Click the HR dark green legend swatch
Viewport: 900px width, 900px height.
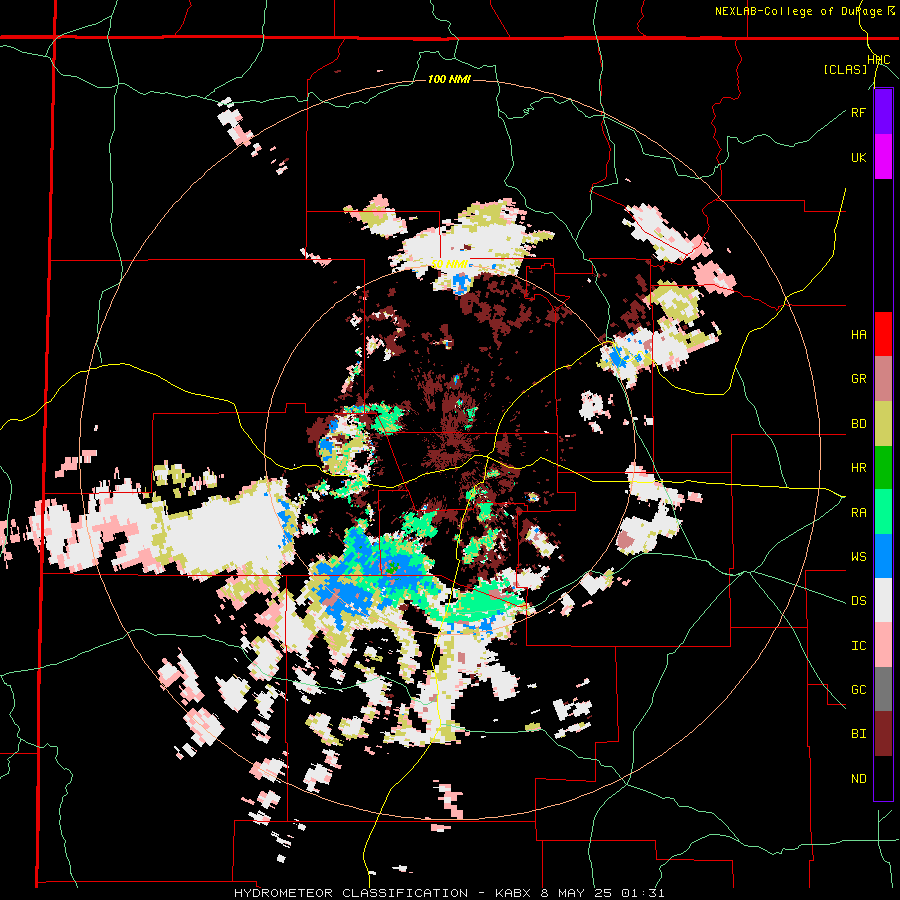click(883, 467)
